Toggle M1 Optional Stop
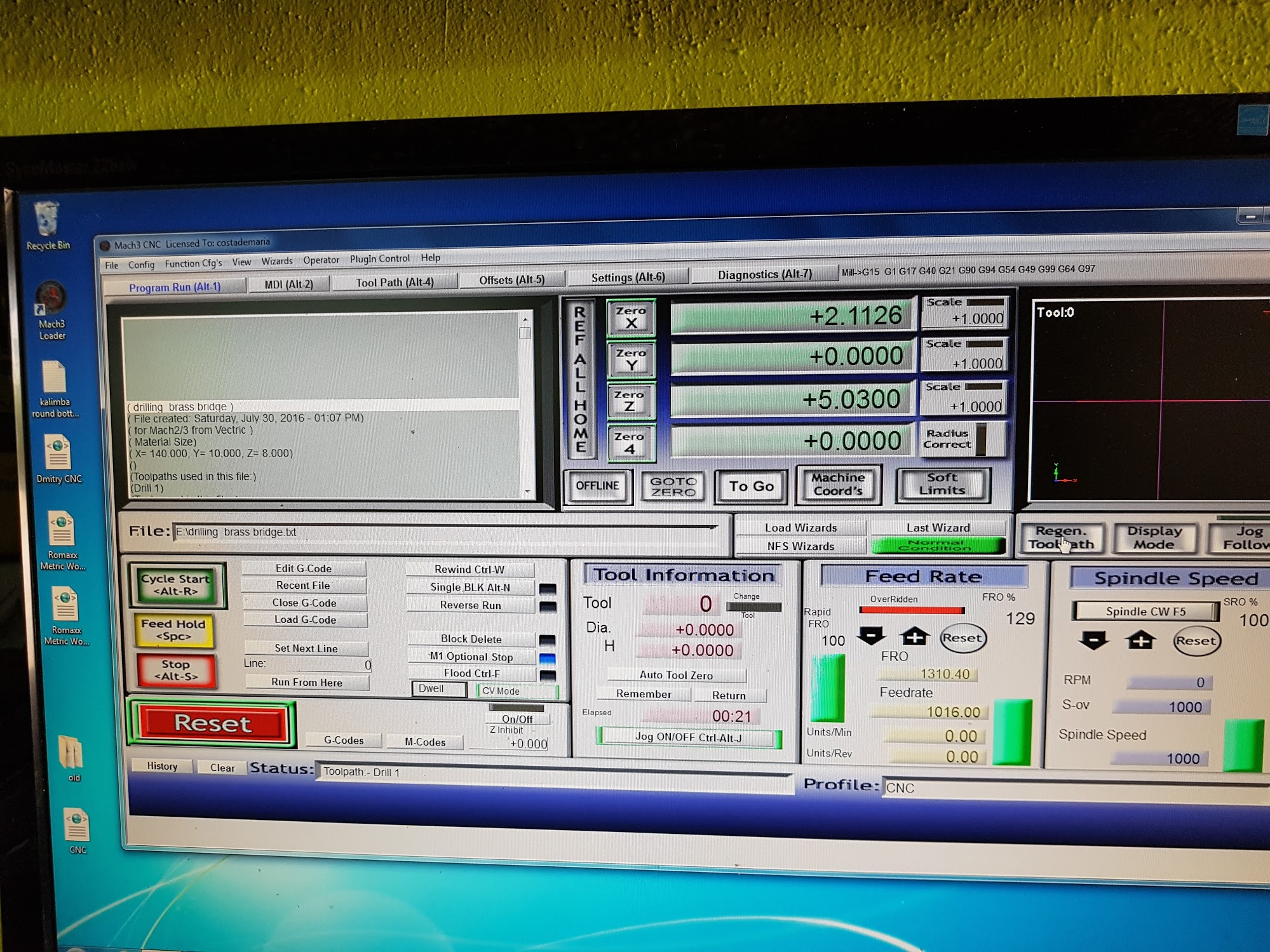Image resolution: width=1270 pixels, height=952 pixels. (471, 657)
